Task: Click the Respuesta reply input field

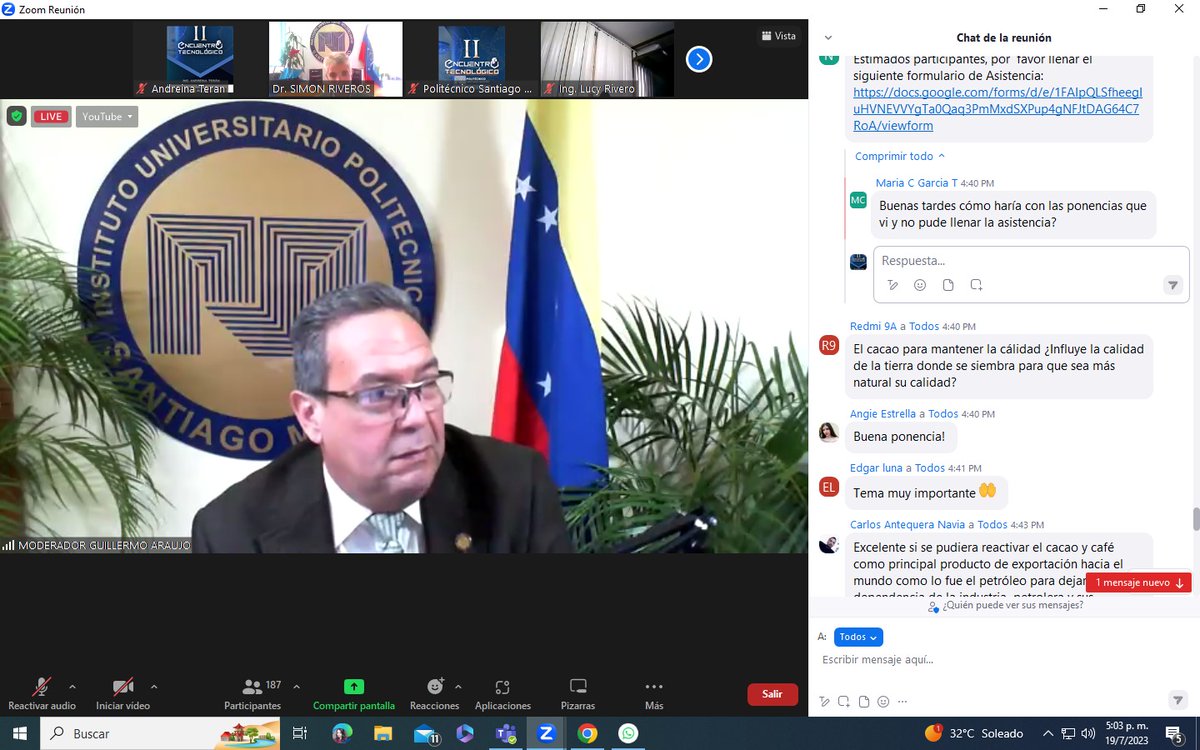Action: 1031,261
